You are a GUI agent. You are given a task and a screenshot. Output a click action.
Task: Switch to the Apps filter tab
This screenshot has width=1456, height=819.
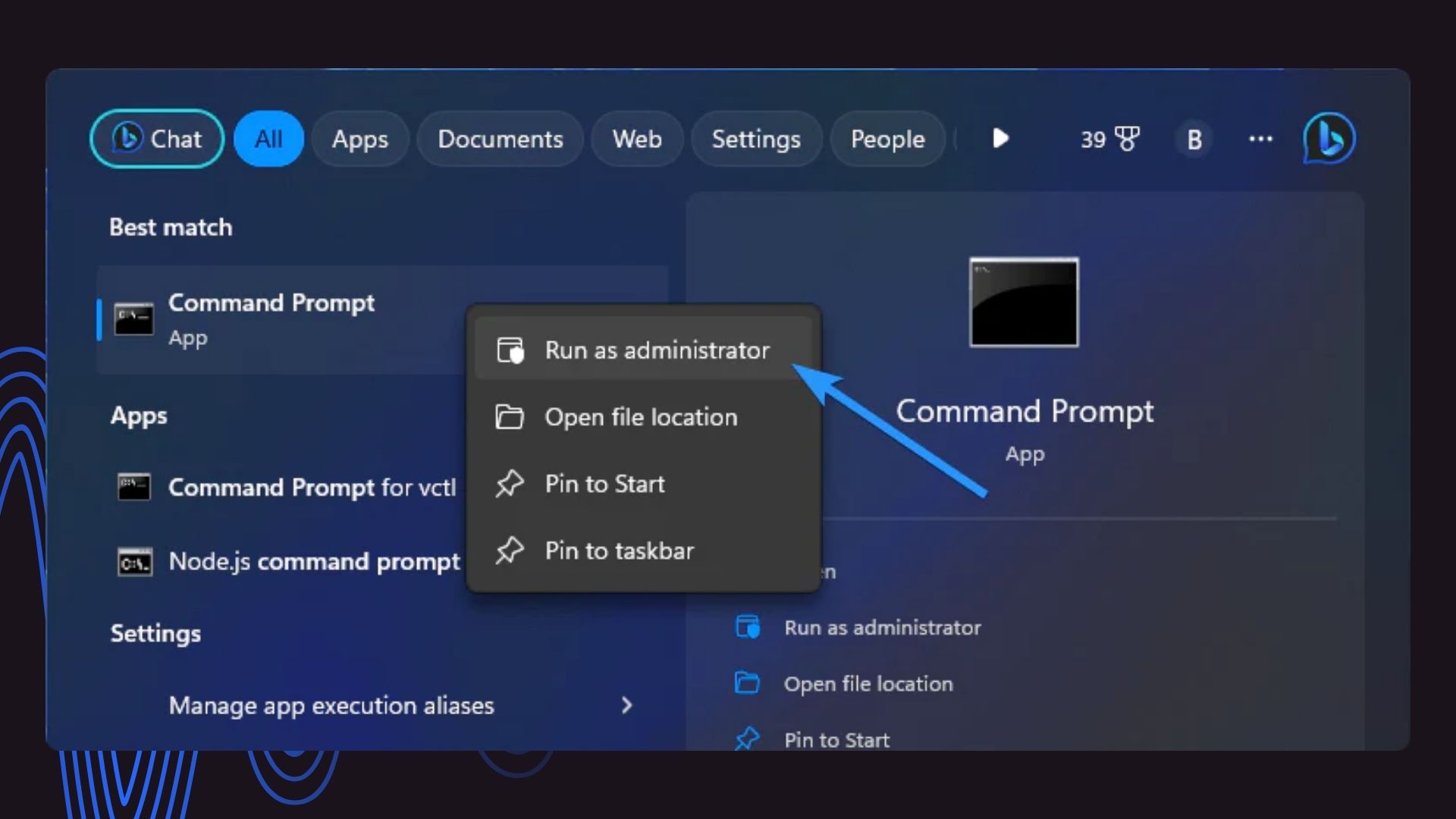coord(360,139)
